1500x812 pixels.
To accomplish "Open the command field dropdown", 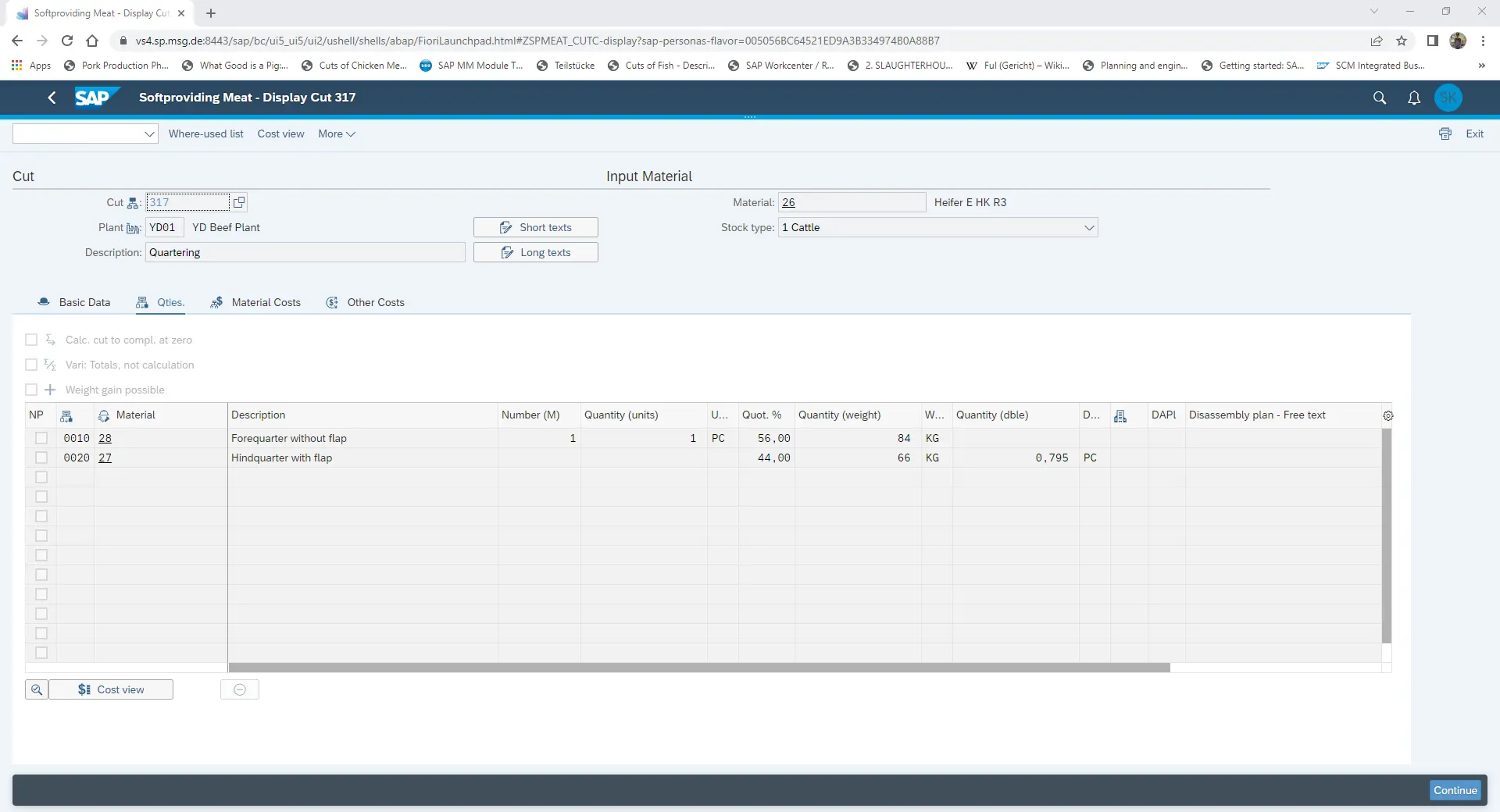I will (x=149, y=134).
